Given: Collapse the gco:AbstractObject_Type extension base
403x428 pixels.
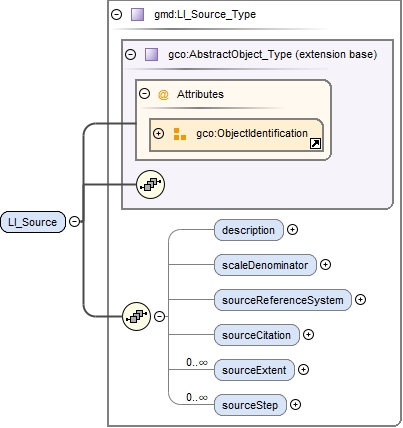Looking at the screenshot, I should tap(130, 54).
